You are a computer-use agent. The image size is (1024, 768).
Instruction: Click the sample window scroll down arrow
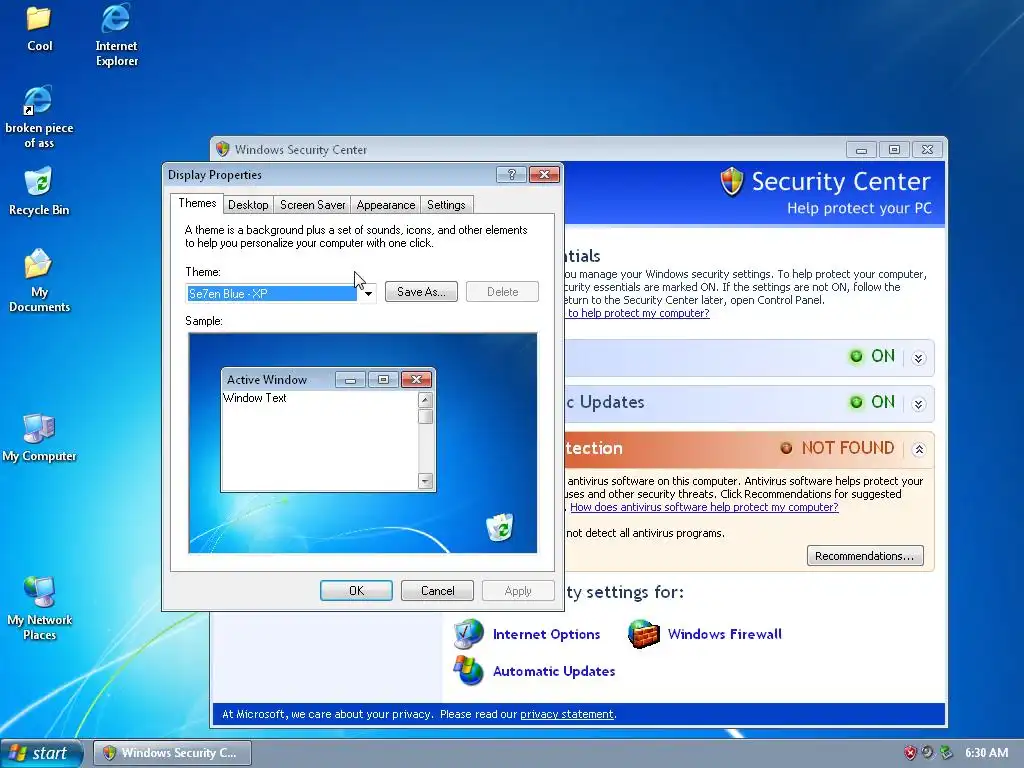425,481
